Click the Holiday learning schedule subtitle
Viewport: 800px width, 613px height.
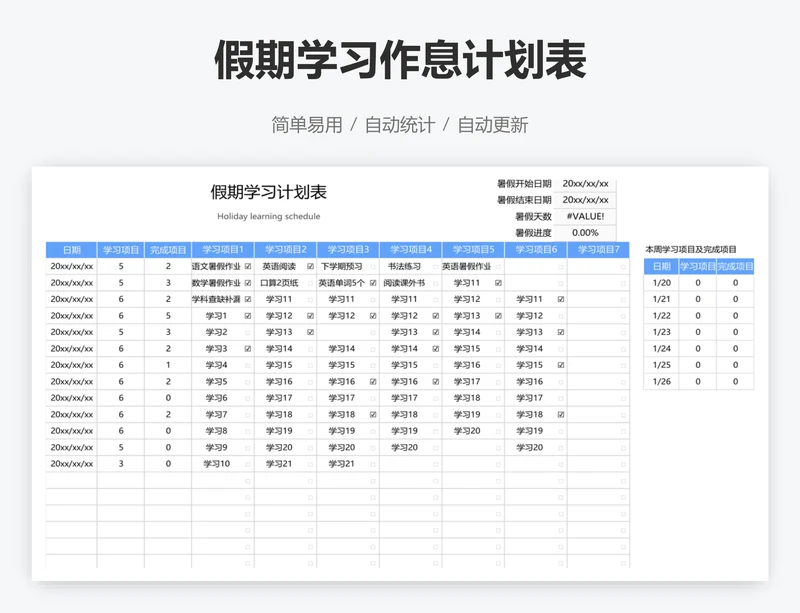coord(269,216)
